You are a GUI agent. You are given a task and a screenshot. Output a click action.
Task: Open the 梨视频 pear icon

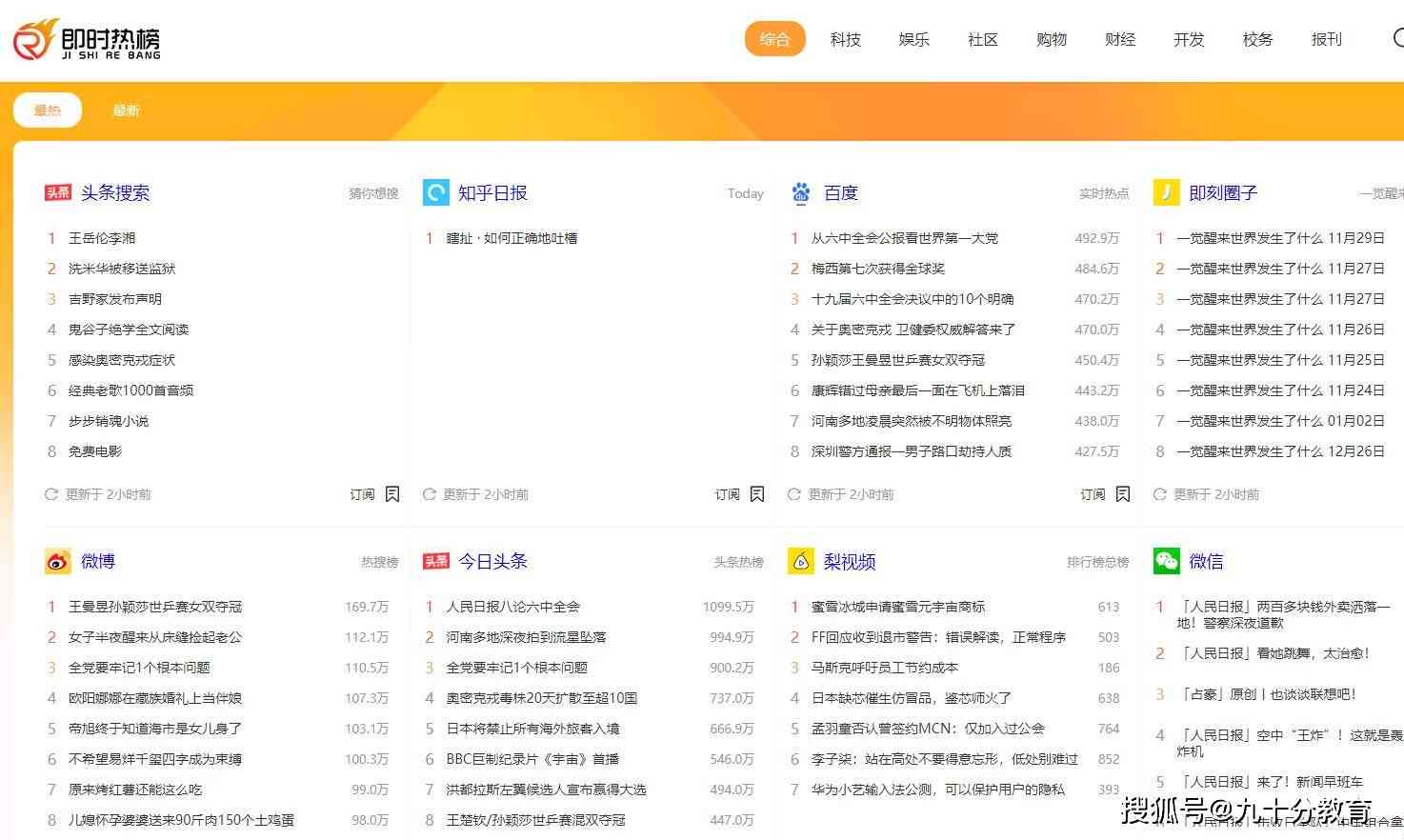[x=801, y=561]
